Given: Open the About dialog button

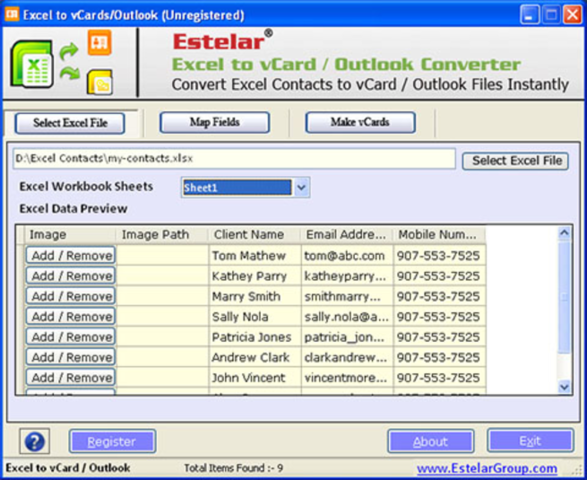Looking at the screenshot, I should (431, 441).
